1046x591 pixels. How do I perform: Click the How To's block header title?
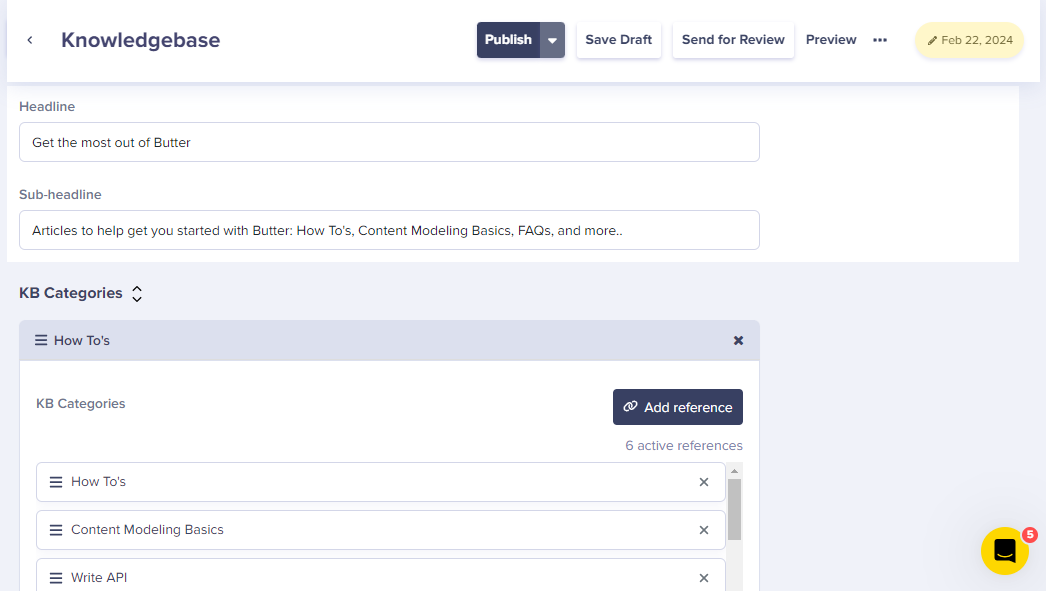tap(82, 340)
